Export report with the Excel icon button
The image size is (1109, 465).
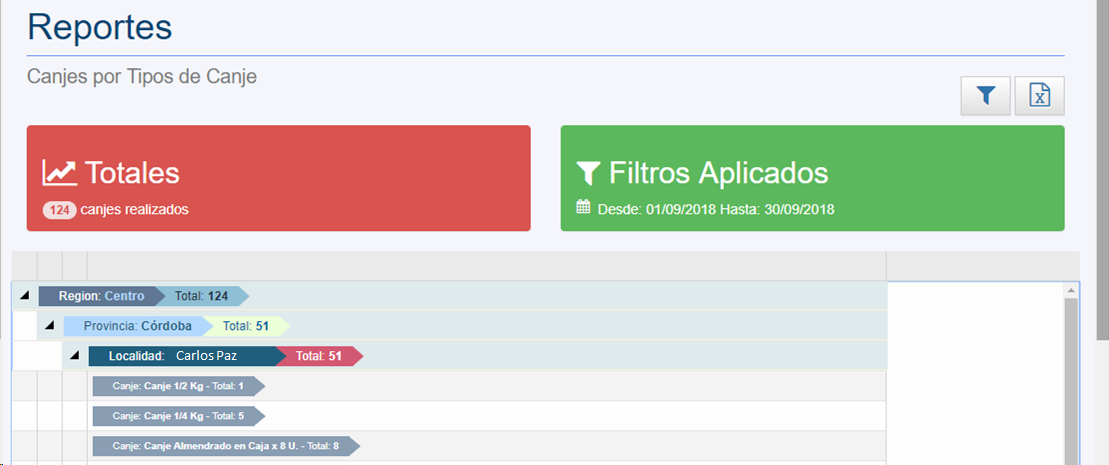[x=1040, y=96]
